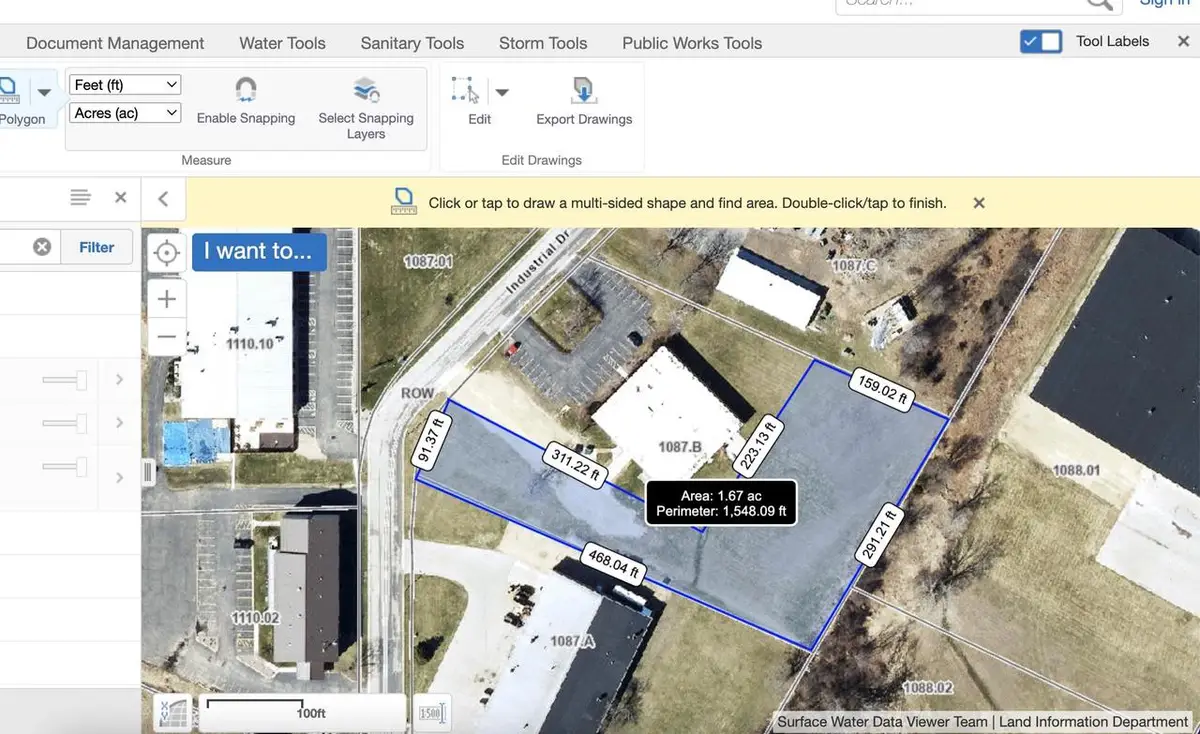Switch to the Storm Tools tab
This screenshot has height=734, width=1200.
[x=542, y=43]
